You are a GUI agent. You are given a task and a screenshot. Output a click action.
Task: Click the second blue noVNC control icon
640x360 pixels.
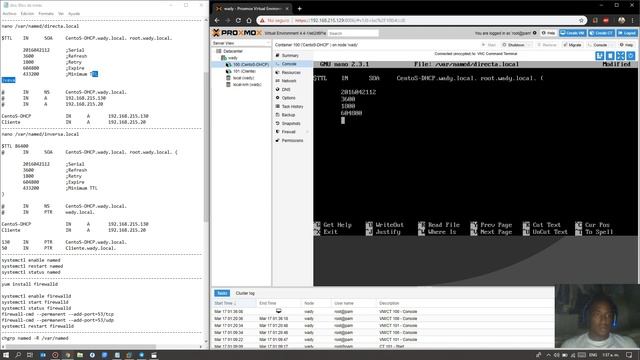[610, 56]
